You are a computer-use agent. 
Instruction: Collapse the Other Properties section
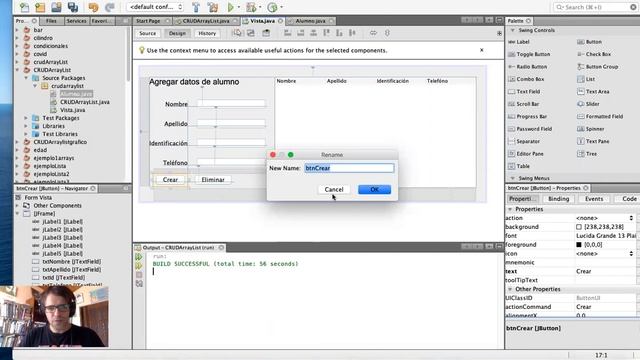coord(510,289)
